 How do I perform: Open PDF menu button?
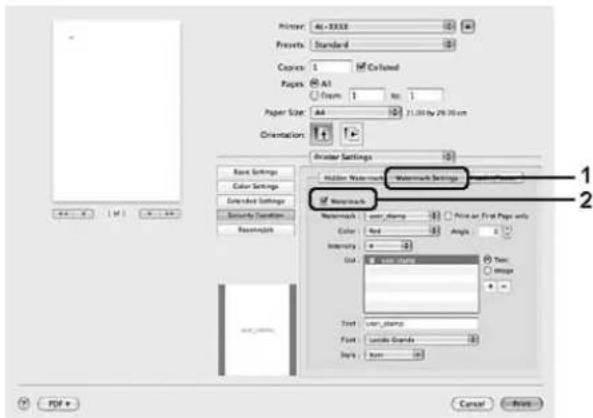click(59, 404)
